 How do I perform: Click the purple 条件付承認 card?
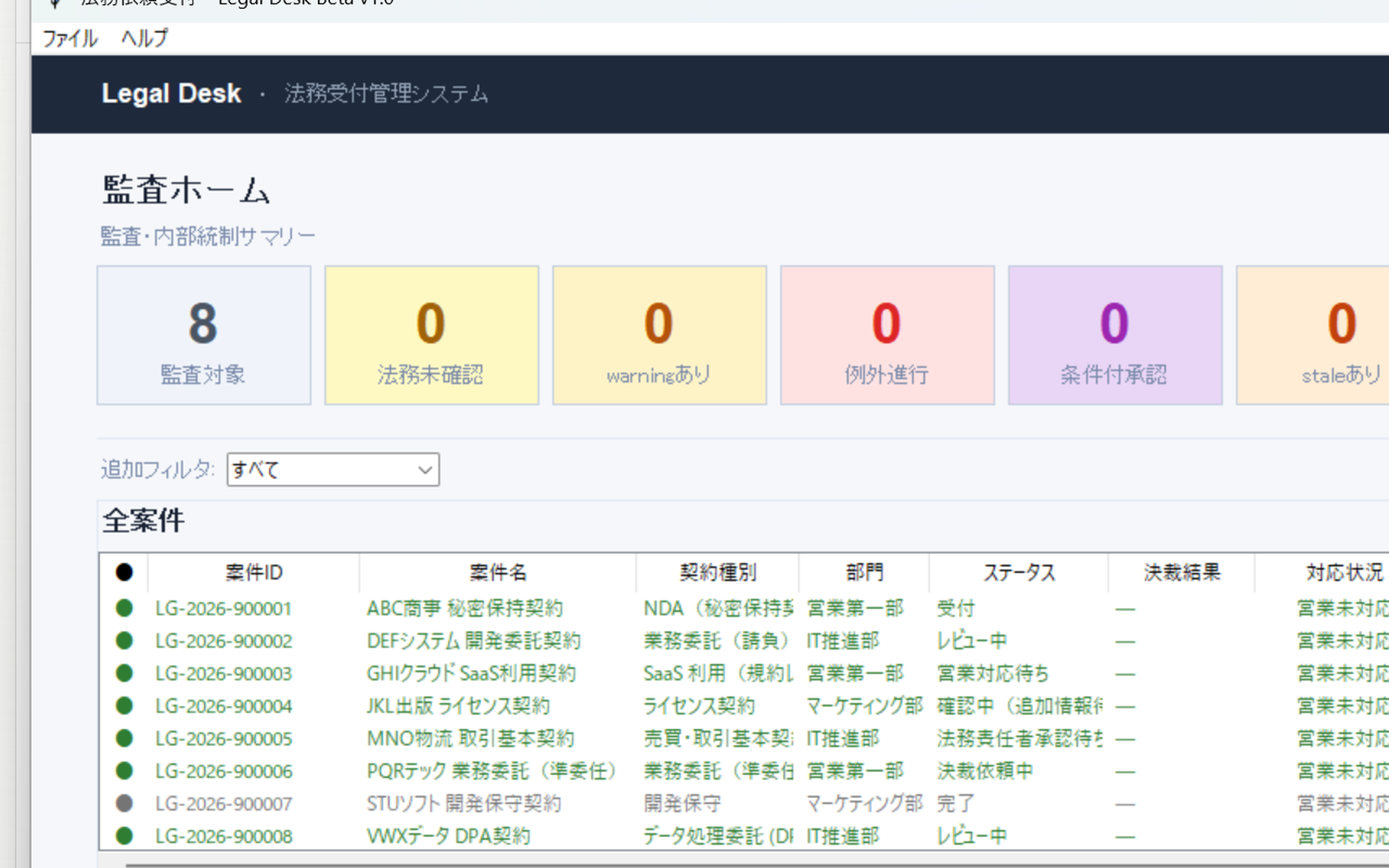1115,335
